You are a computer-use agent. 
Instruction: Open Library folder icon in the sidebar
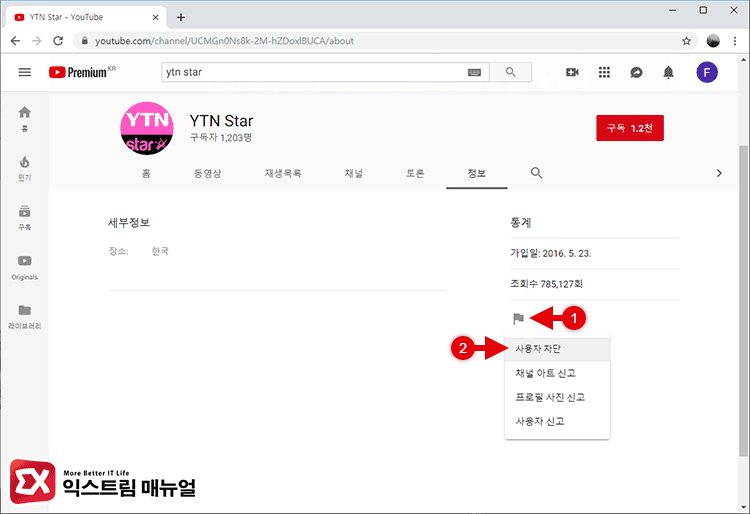click(x=24, y=317)
